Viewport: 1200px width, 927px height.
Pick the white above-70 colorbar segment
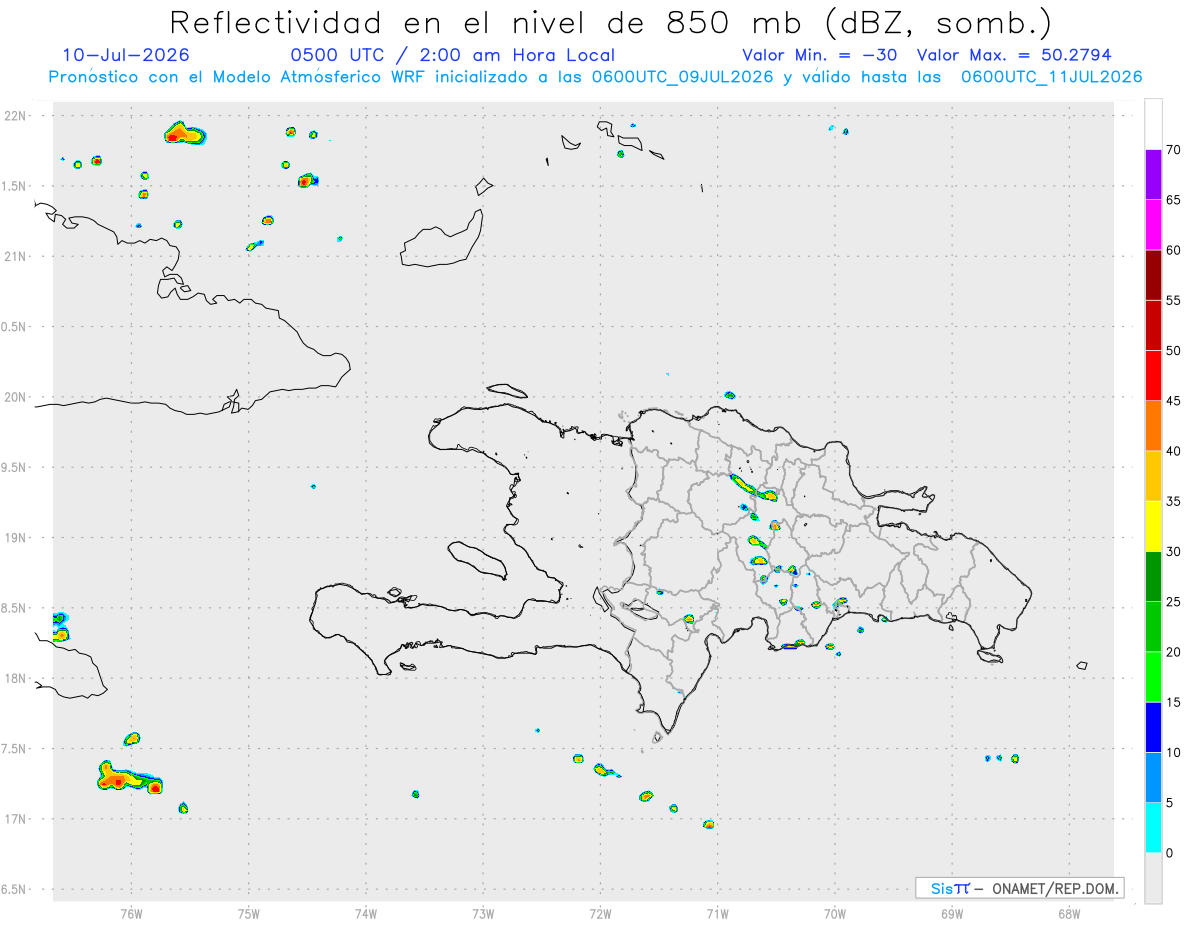click(x=1153, y=124)
